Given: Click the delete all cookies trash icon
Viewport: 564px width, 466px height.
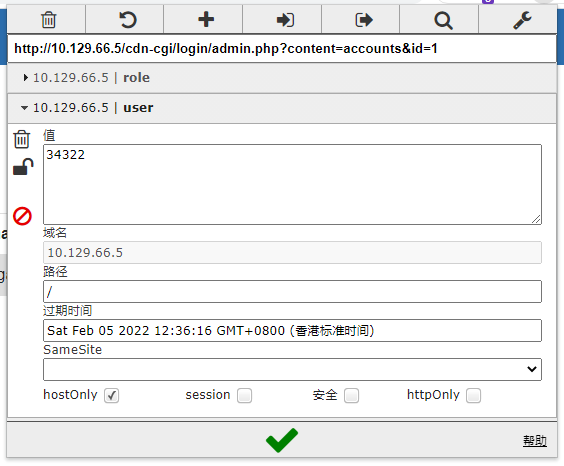Looking at the screenshot, I should point(48,20).
